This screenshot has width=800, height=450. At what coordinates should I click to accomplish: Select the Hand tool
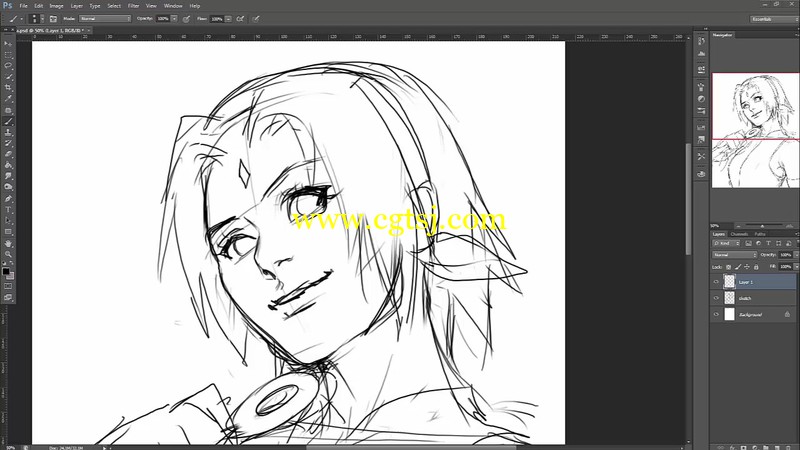coord(8,243)
